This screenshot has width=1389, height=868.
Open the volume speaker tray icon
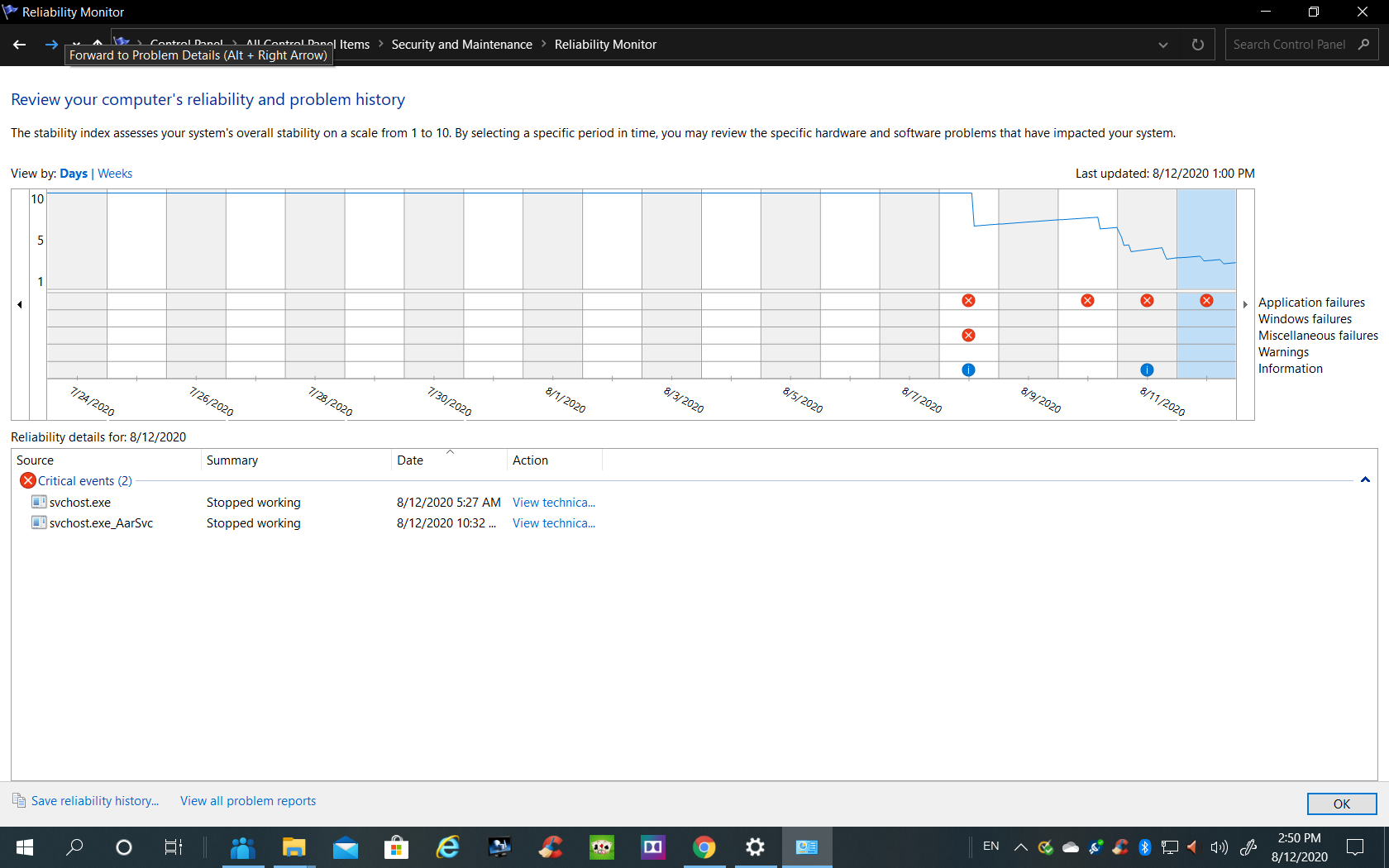(x=1219, y=847)
